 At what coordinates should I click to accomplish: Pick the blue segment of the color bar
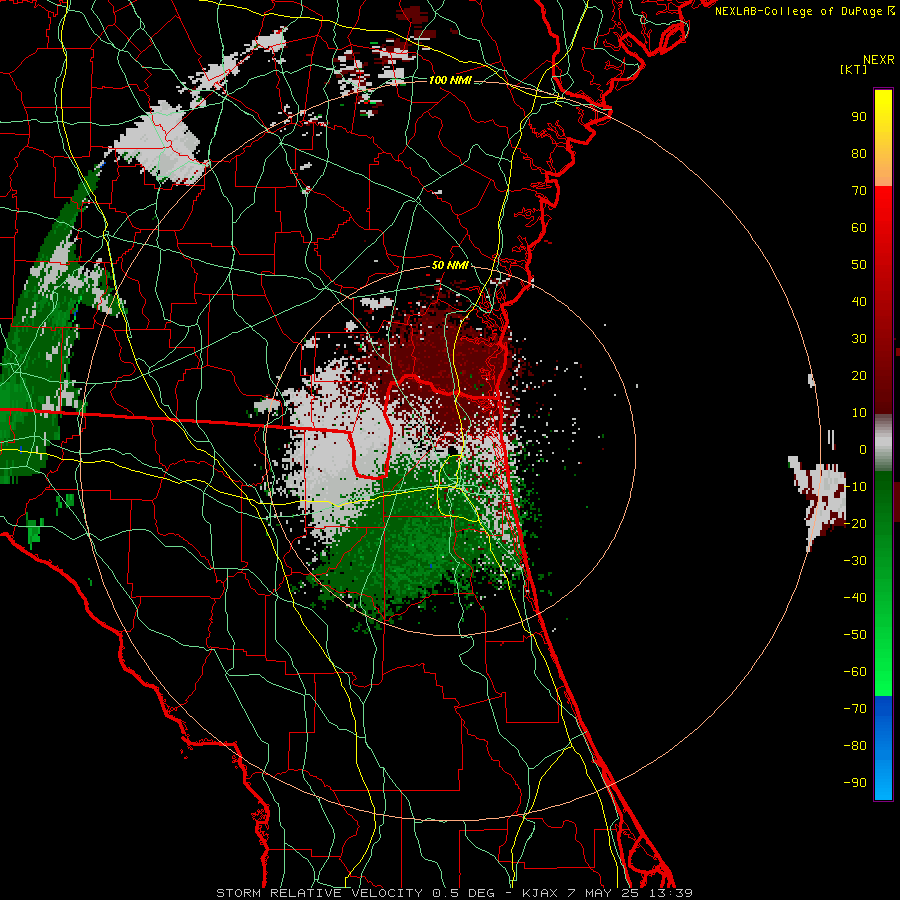point(883,747)
